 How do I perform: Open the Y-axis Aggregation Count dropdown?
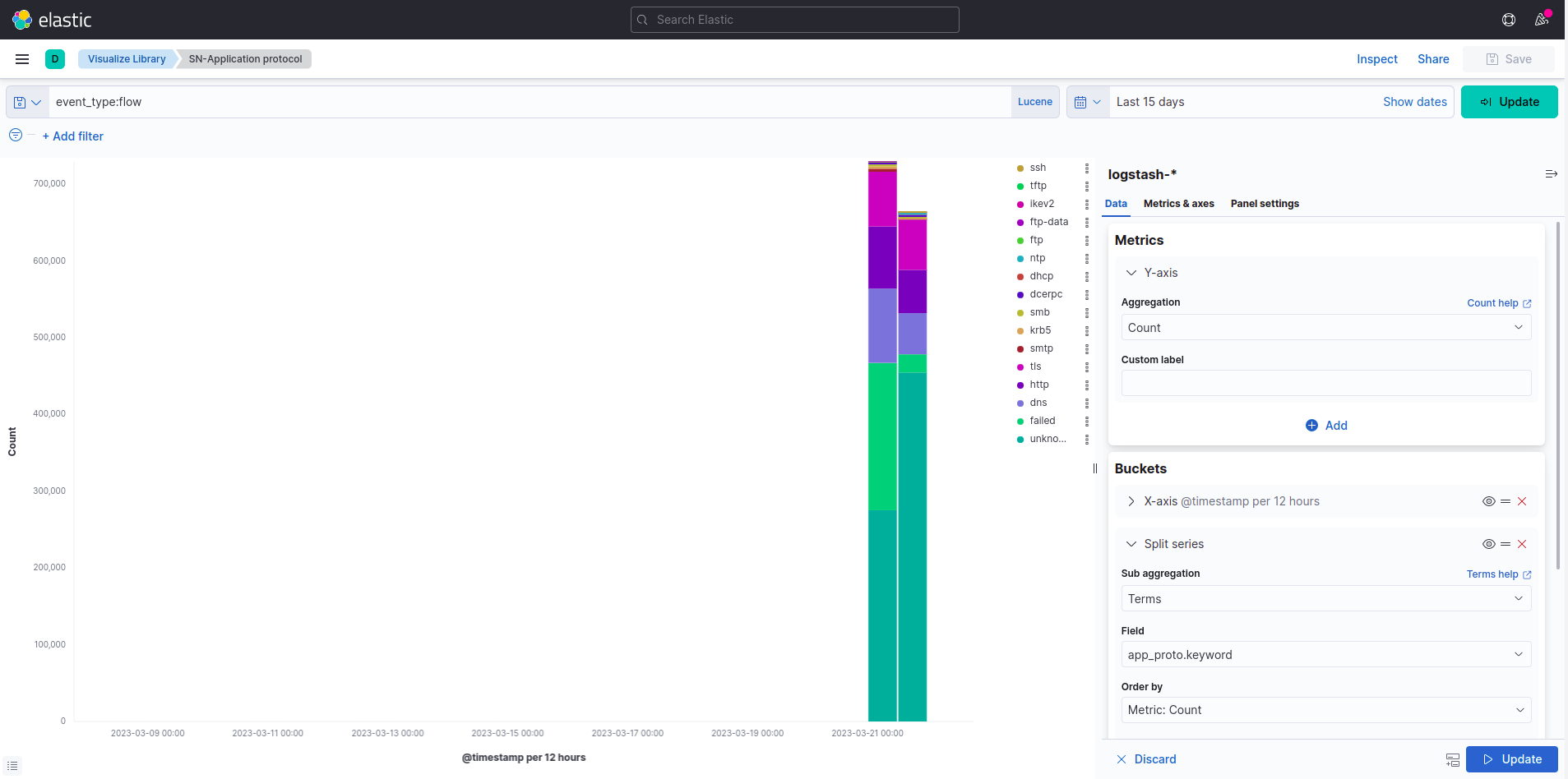(1325, 328)
